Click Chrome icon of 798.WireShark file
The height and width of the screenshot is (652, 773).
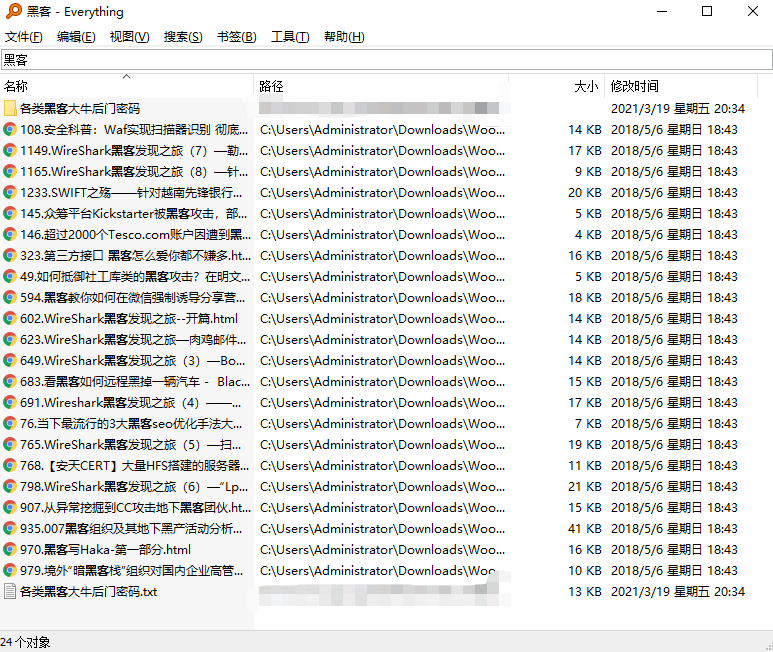pyautogui.click(x=9, y=486)
